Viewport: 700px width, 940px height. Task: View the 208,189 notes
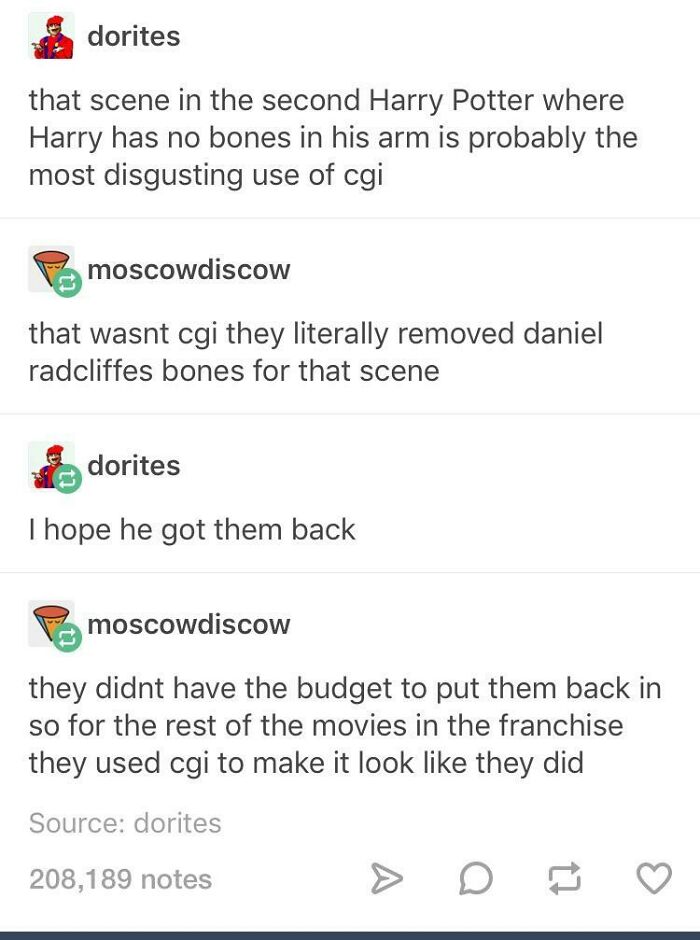[x=120, y=879]
